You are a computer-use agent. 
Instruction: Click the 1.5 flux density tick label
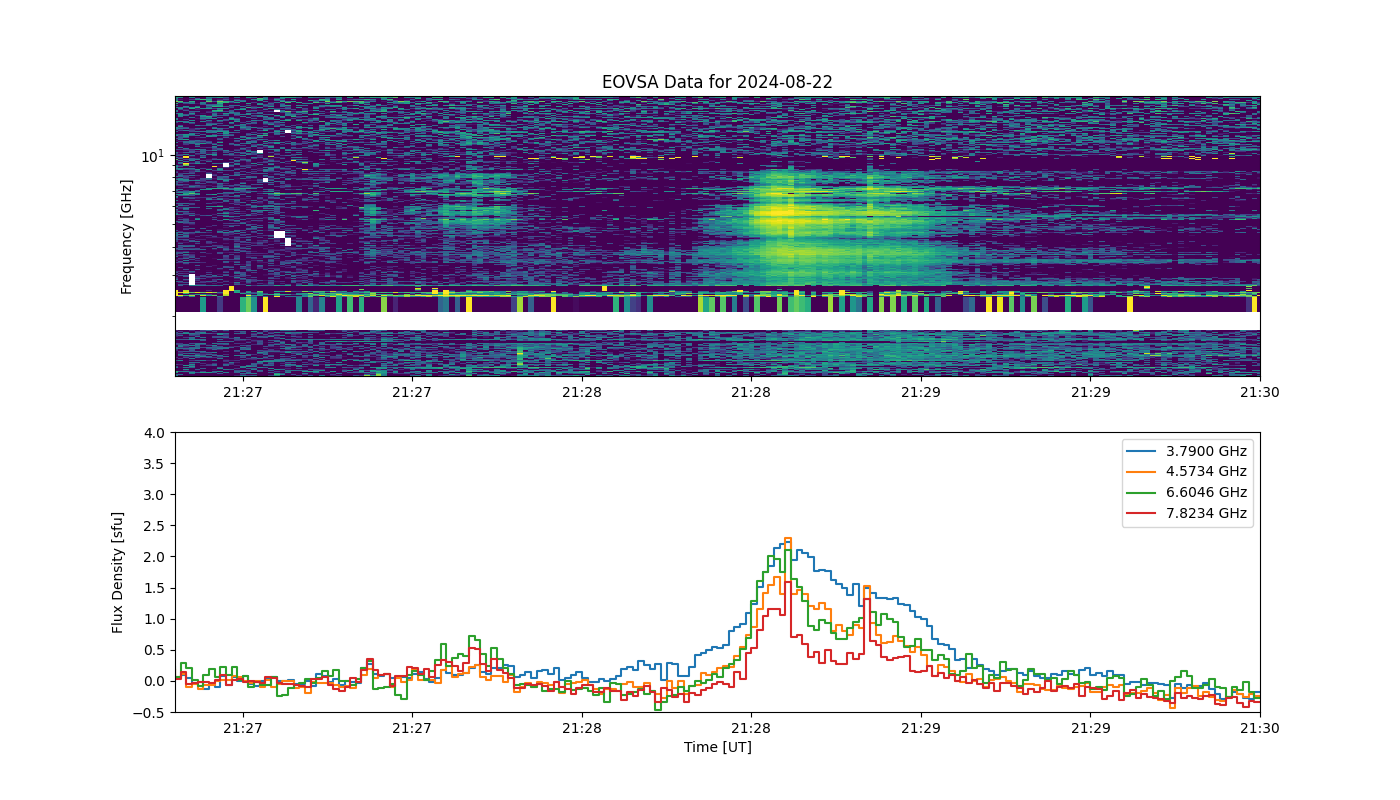[x=154, y=588]
